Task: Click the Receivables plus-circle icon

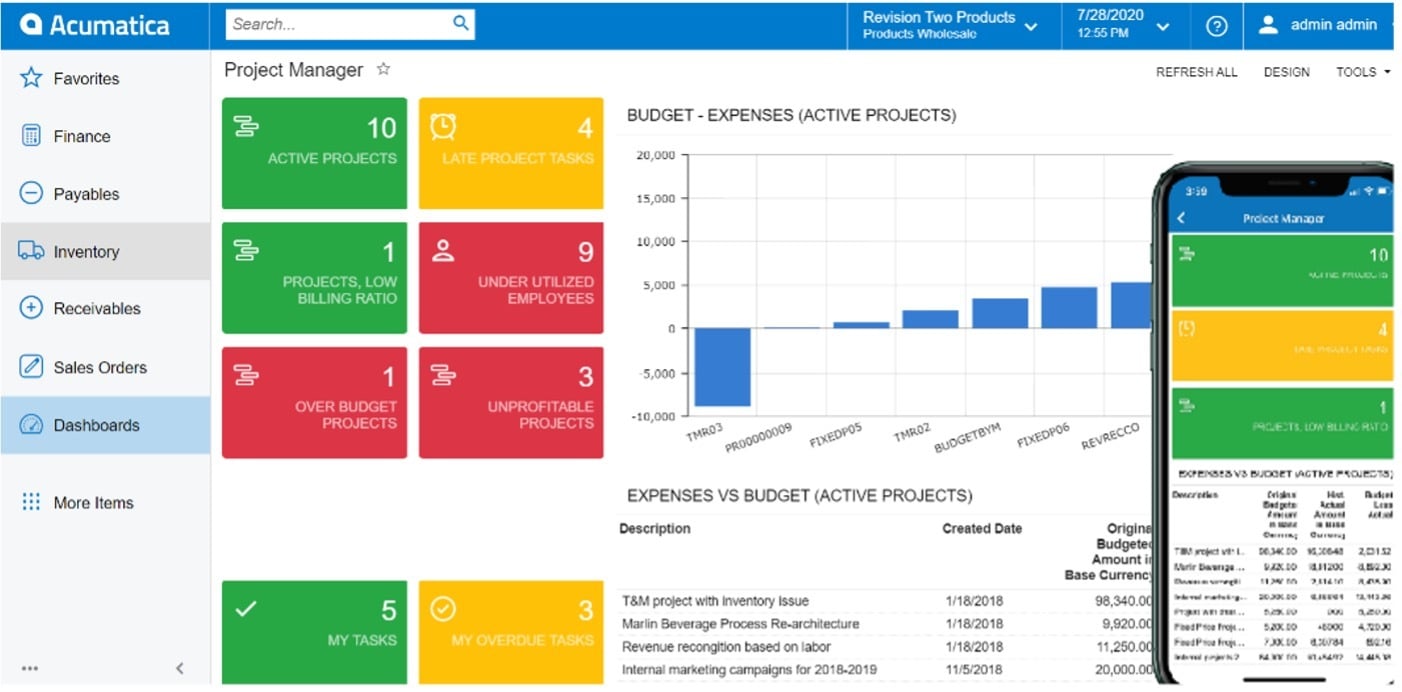Action: point(31,308)
